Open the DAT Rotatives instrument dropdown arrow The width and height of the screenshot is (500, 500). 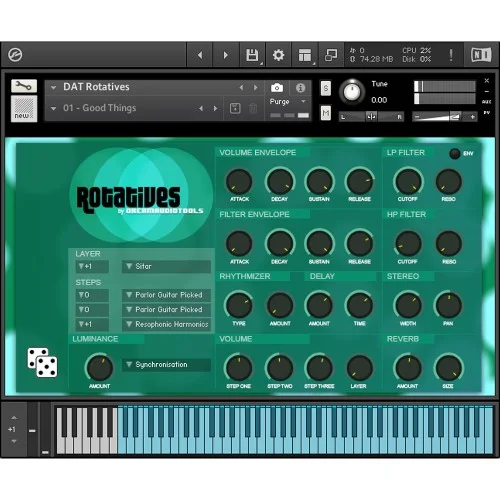(x=53, y=88)
